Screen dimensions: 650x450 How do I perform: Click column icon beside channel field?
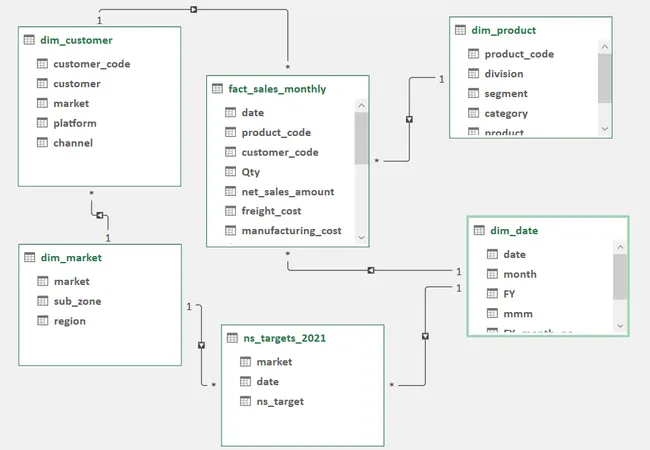42,143
